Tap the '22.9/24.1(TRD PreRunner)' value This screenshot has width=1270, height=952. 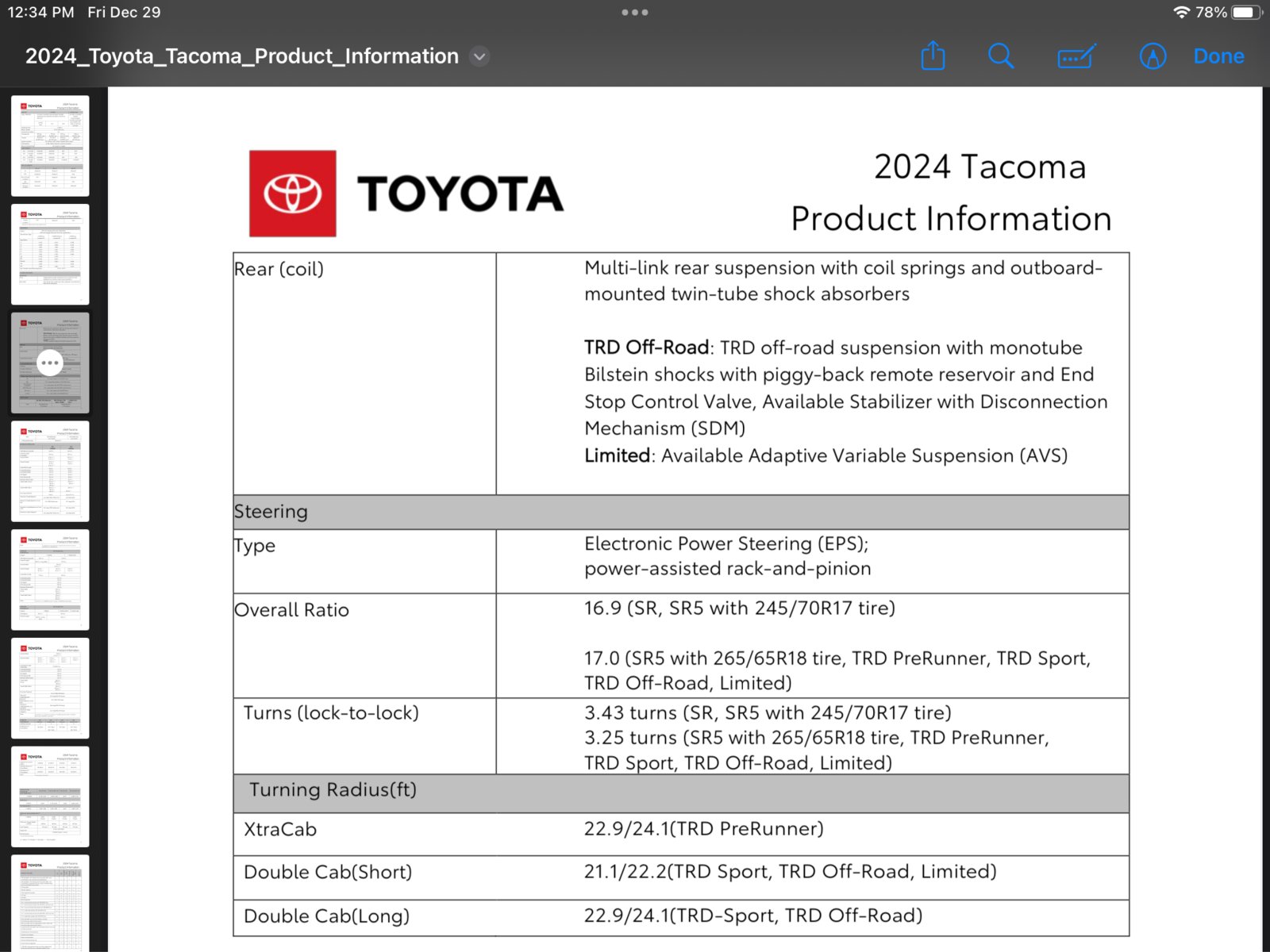click(x=704, y=828)
